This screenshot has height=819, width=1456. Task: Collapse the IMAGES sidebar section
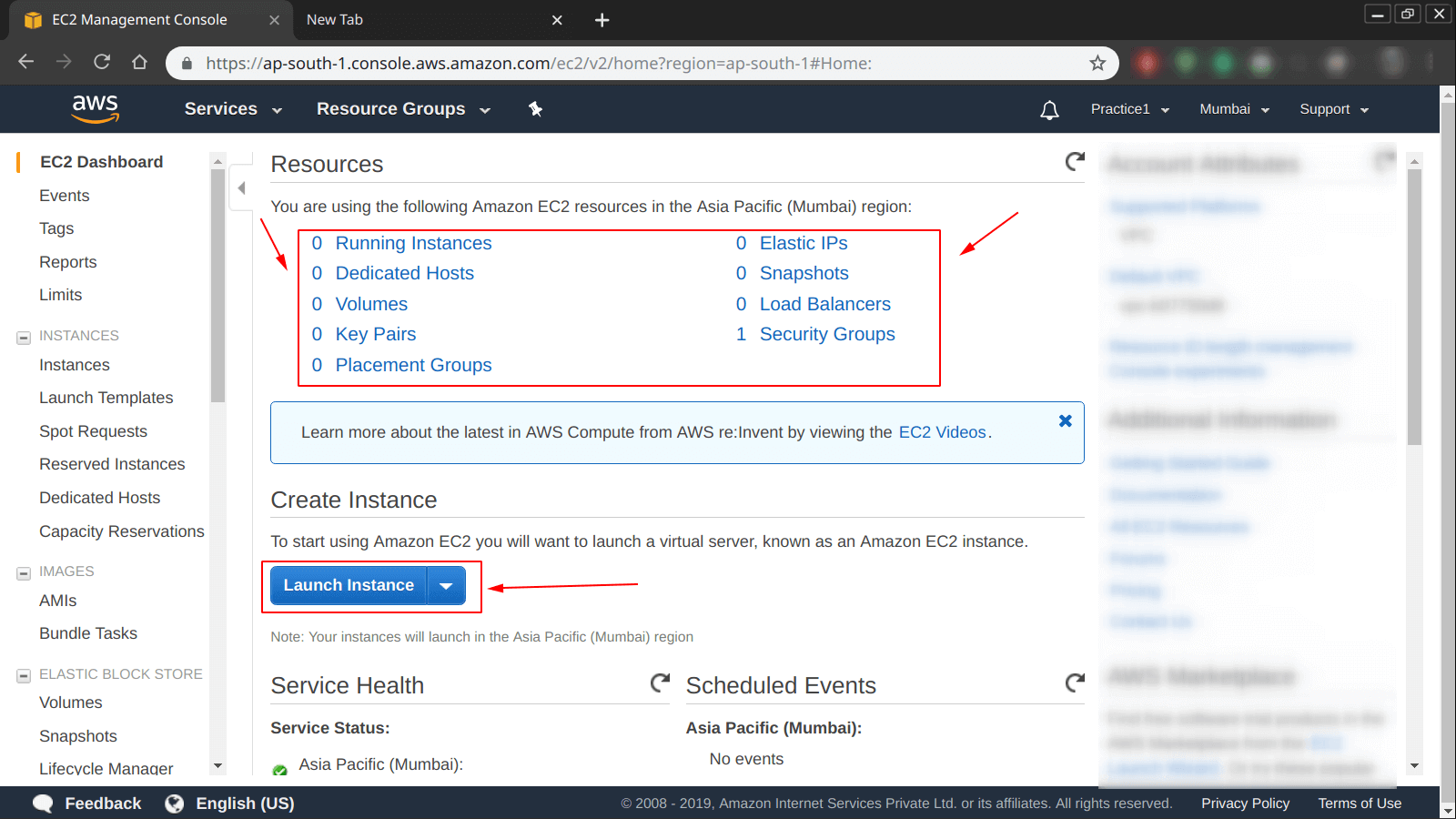pyautogui.click(x=24, y=573)
